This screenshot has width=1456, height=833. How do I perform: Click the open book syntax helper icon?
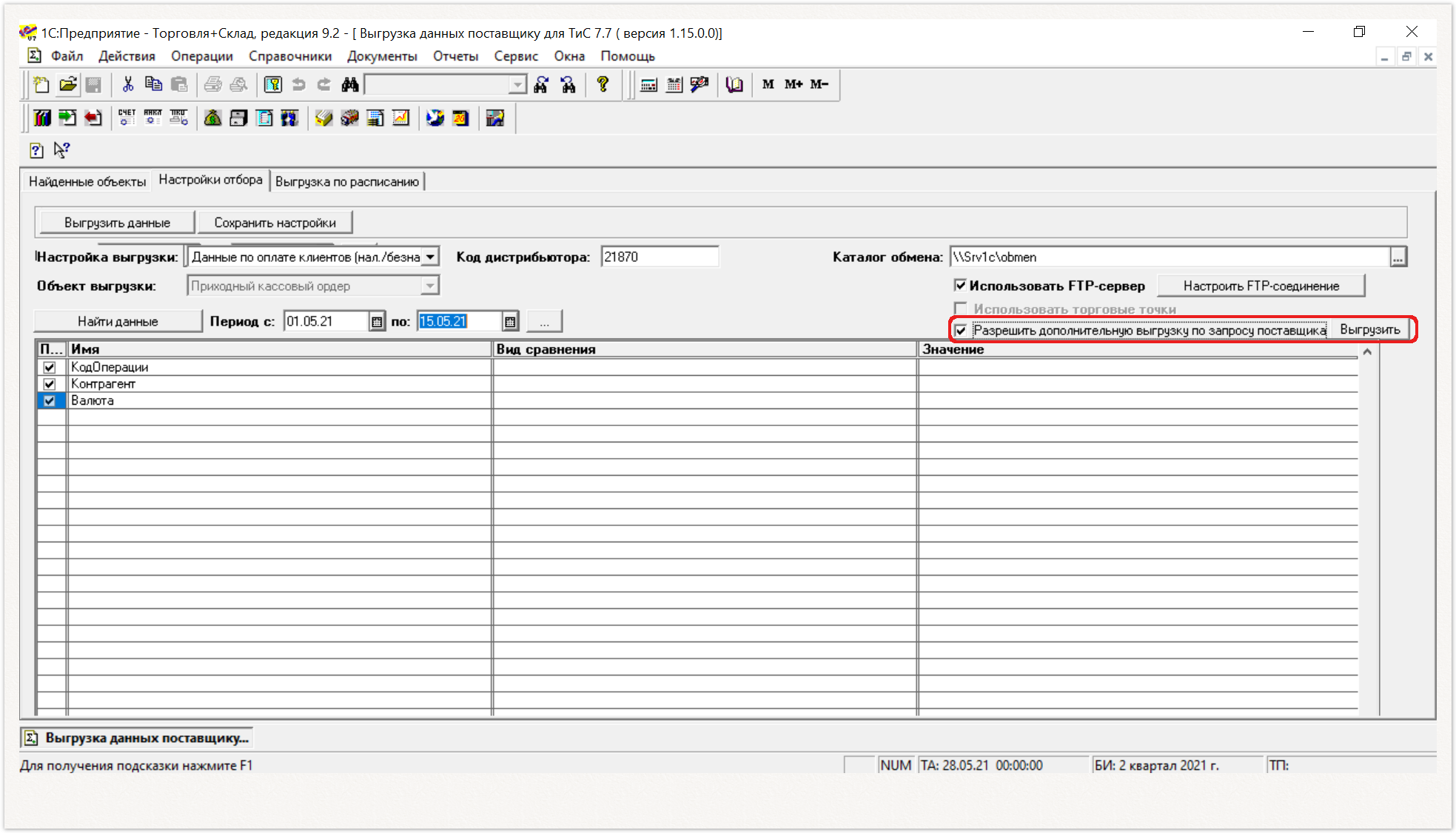coord(734,85)
